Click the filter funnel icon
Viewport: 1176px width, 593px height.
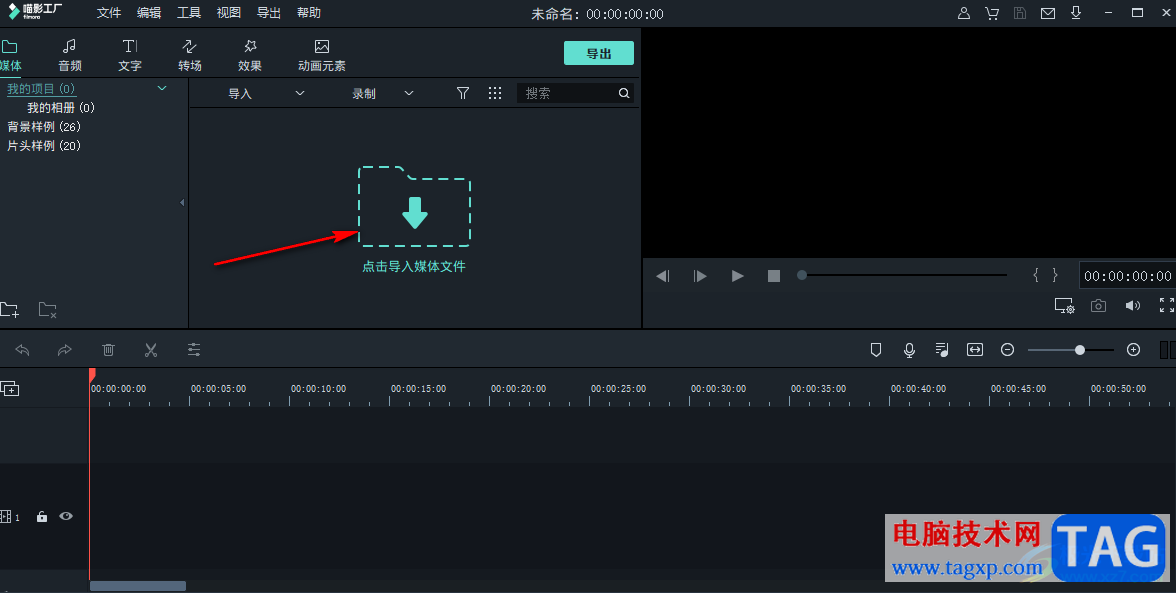tap(463, 93)
